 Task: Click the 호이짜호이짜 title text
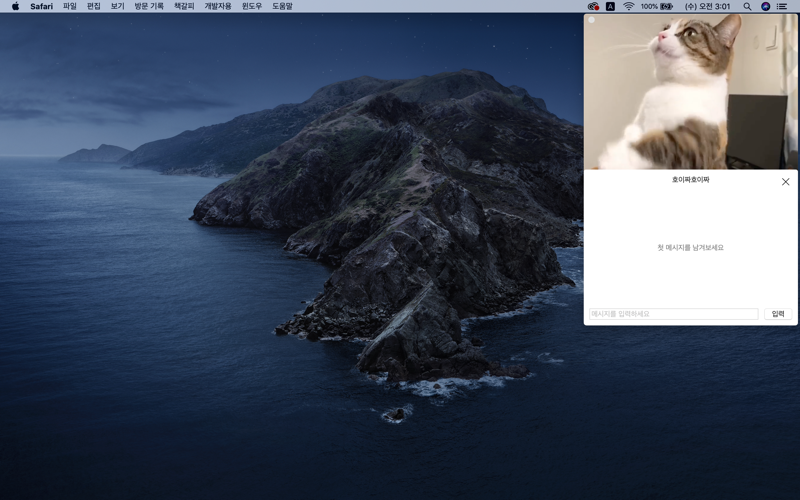(x=690, y=180)
